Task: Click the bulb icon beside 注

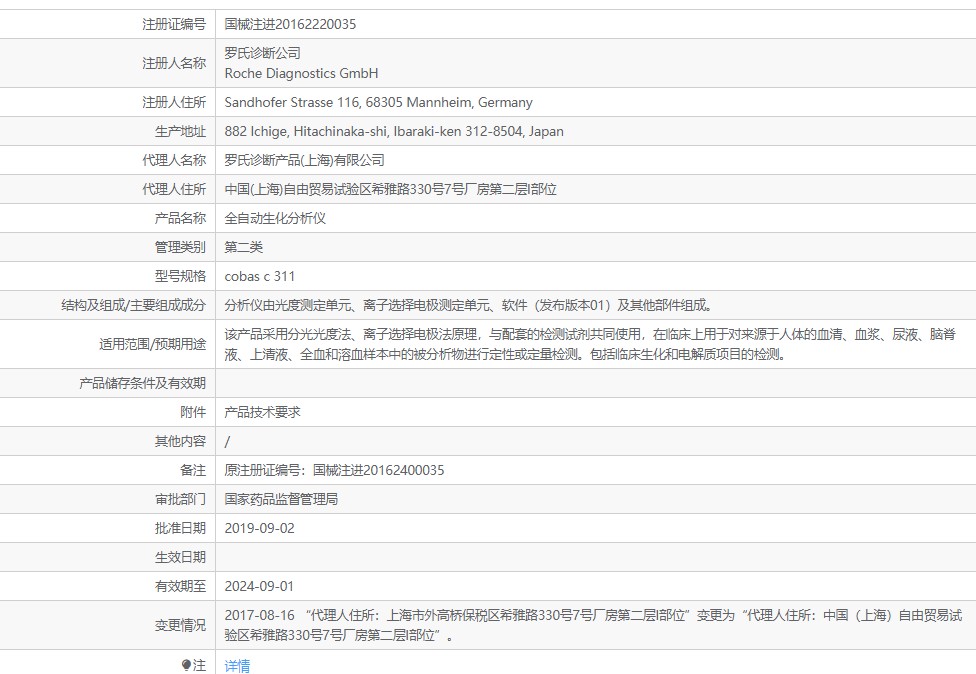Action: (186, 665)
